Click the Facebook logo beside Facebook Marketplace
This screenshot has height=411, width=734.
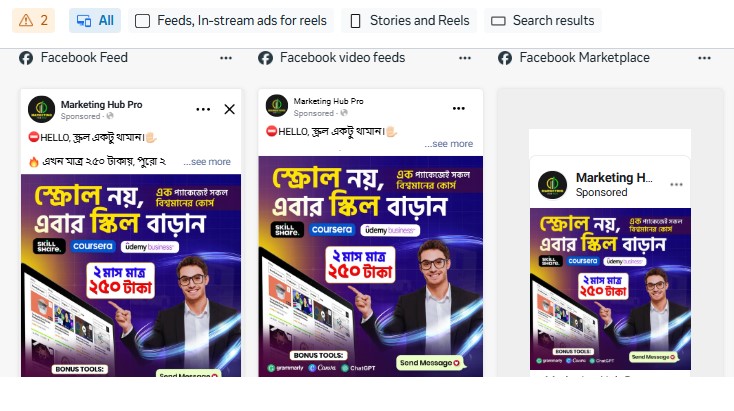505,58
